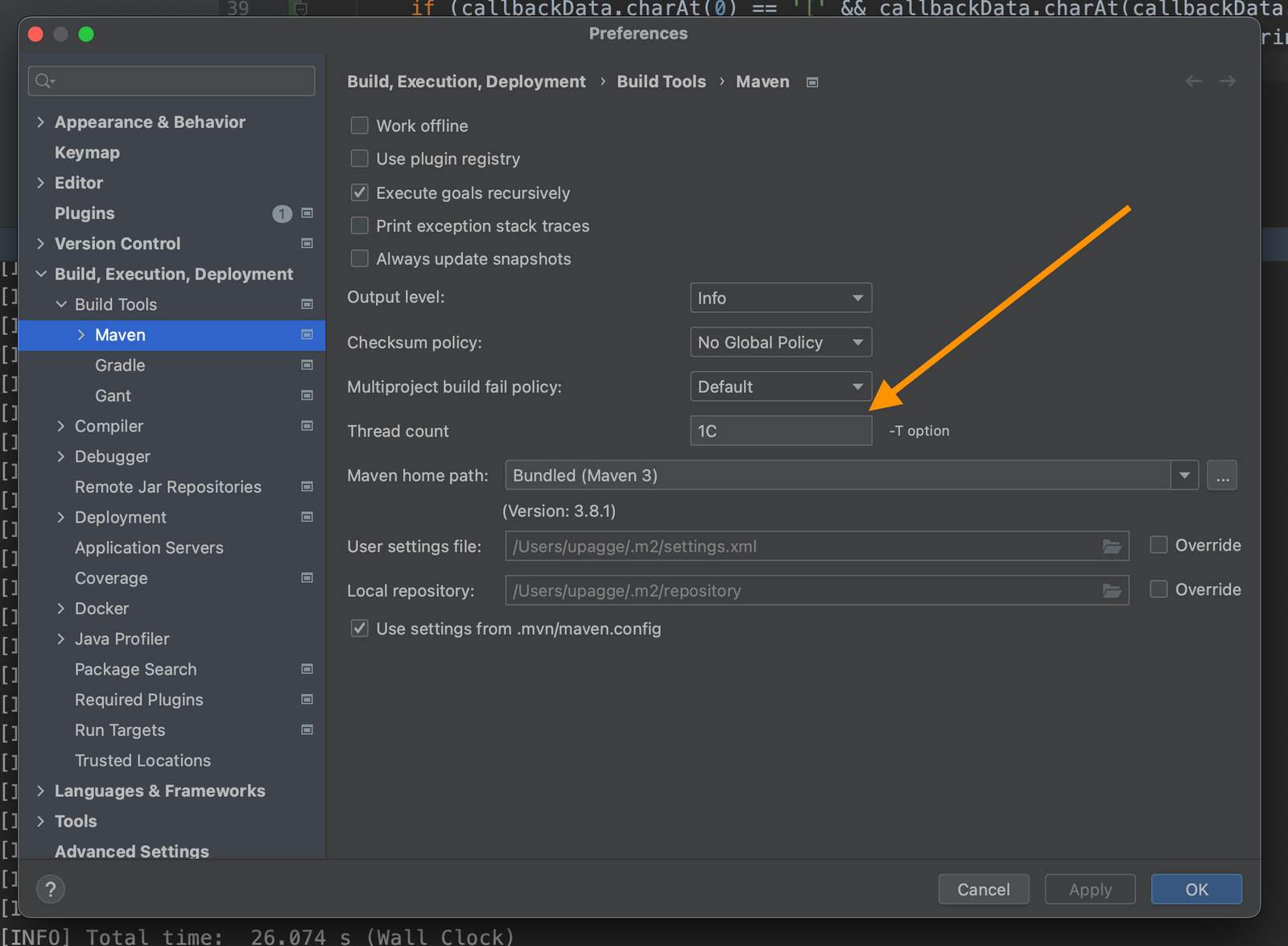This screenshot has height=946, width=1288.
Task: Click the ellipsis browse button for Maven home
Action: (x=1222, y=476)
